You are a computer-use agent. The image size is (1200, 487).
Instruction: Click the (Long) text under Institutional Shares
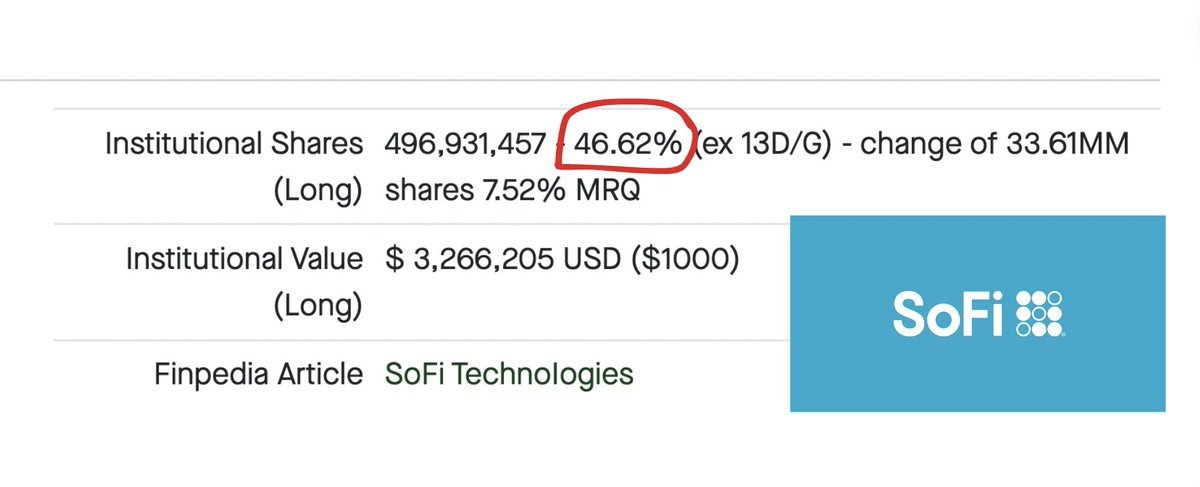pyautogui.click(x=319, y=190)
